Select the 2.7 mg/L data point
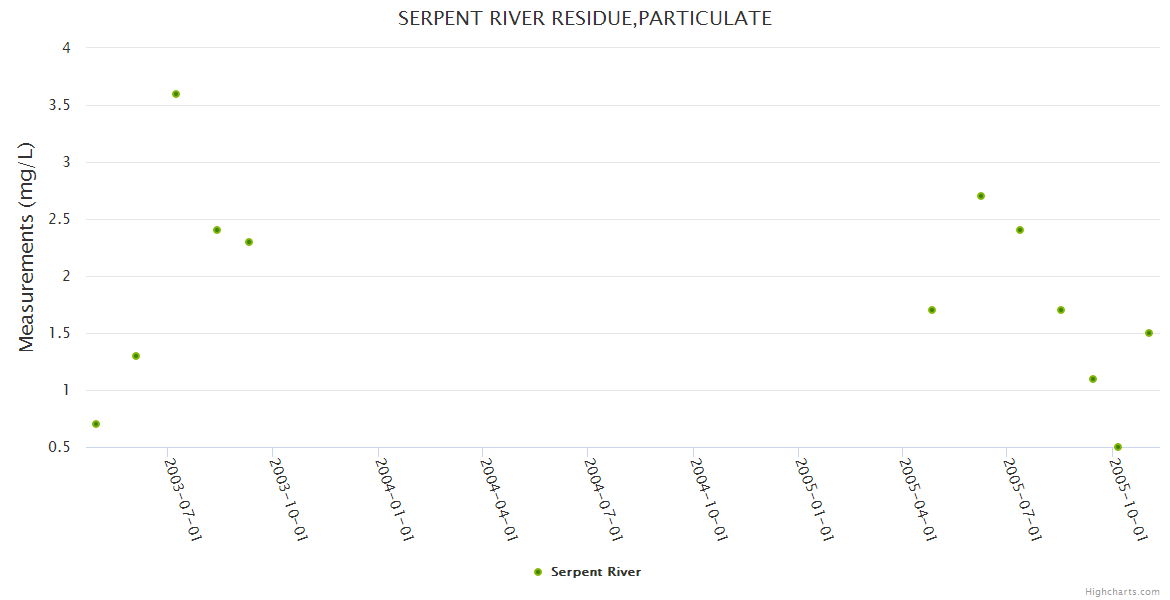The width and height of the screenshot is (1170, 600). pos(981,196)
